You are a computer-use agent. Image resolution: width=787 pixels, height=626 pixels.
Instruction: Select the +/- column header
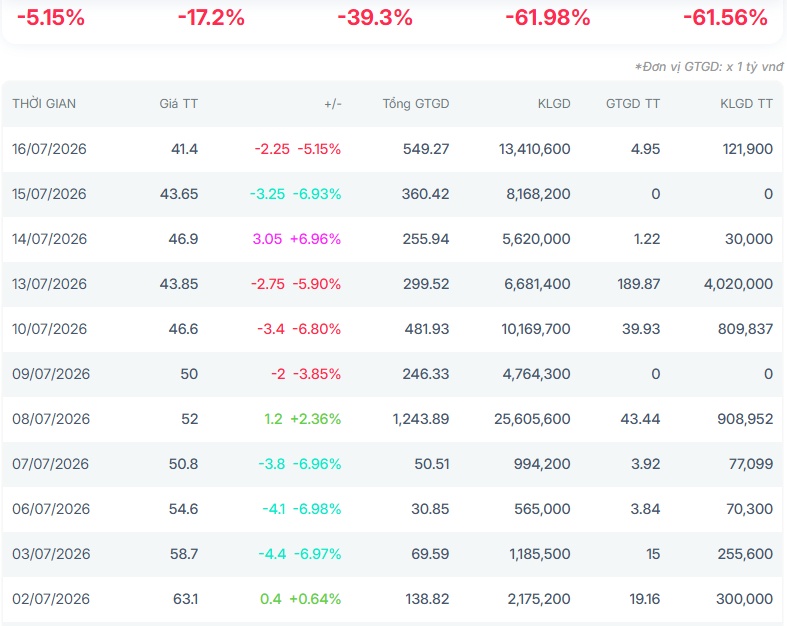[333, 104]
